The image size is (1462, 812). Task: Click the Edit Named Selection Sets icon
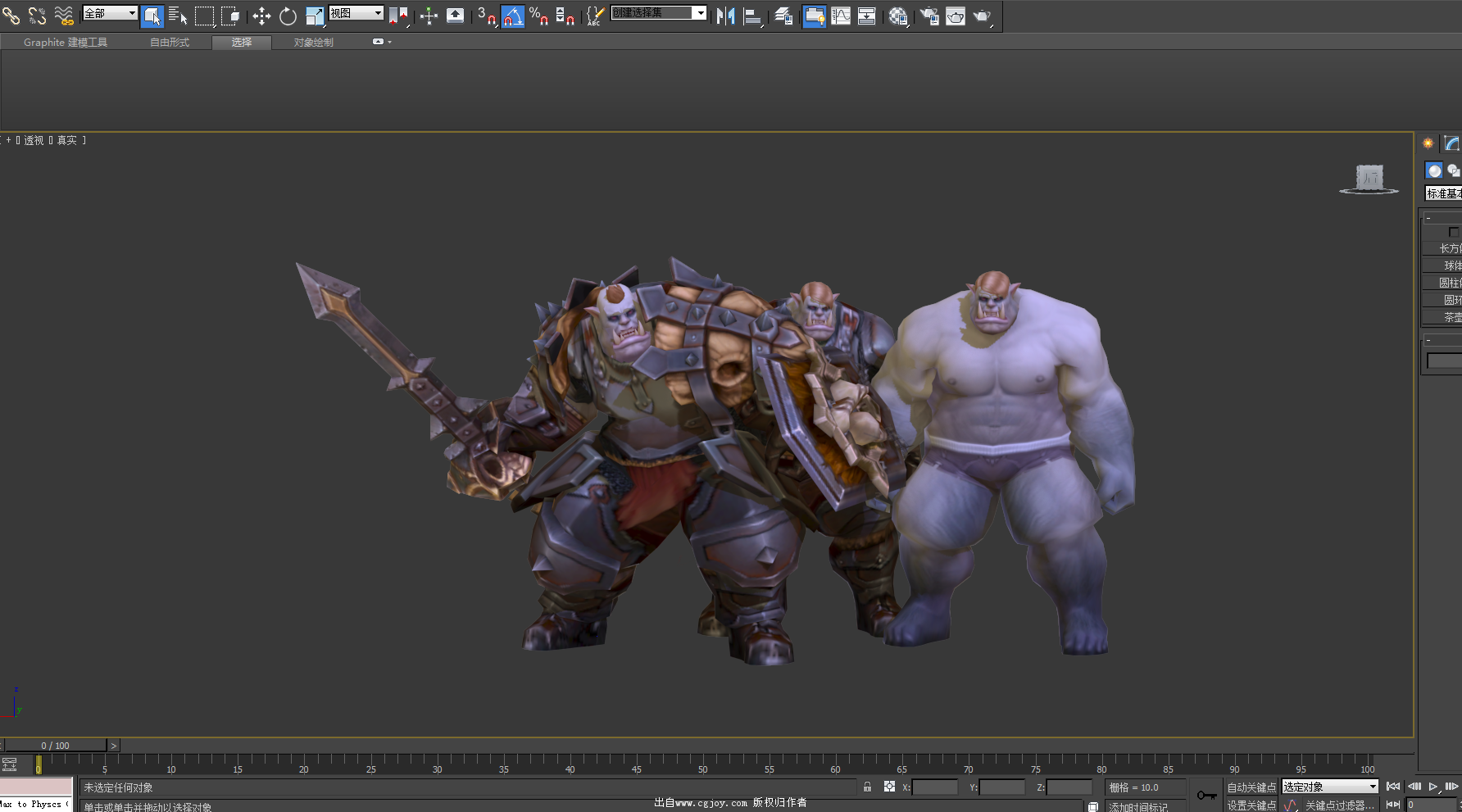coord(596,16)
